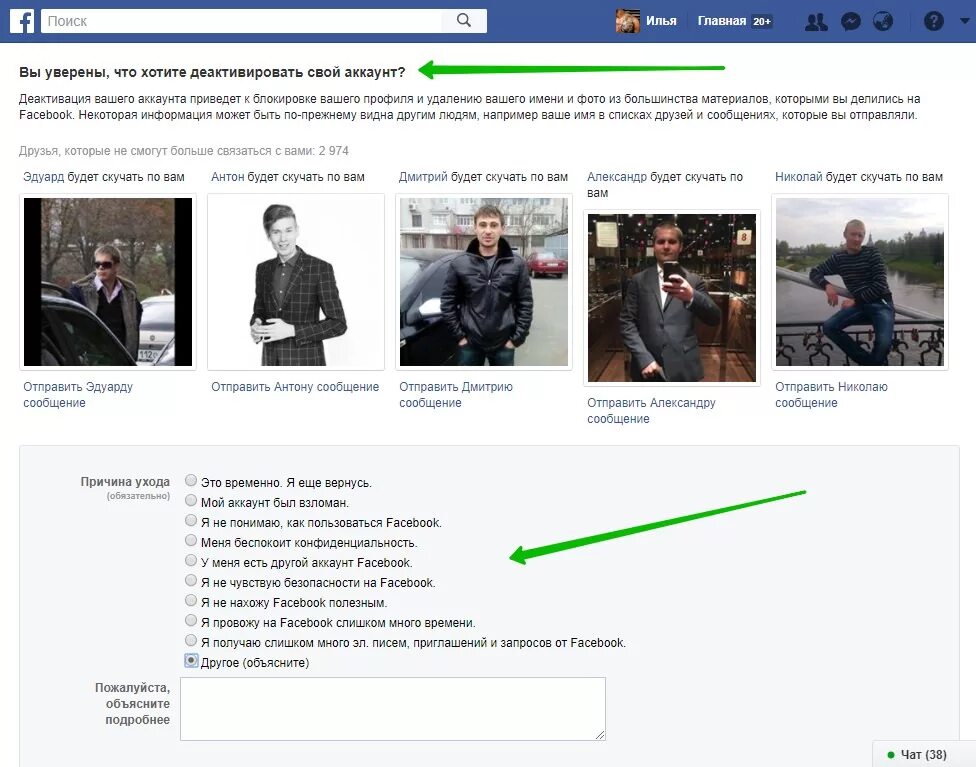Select Я провожу на Facebook слишком много времени

pyautogui.click(x=190, y=621)
